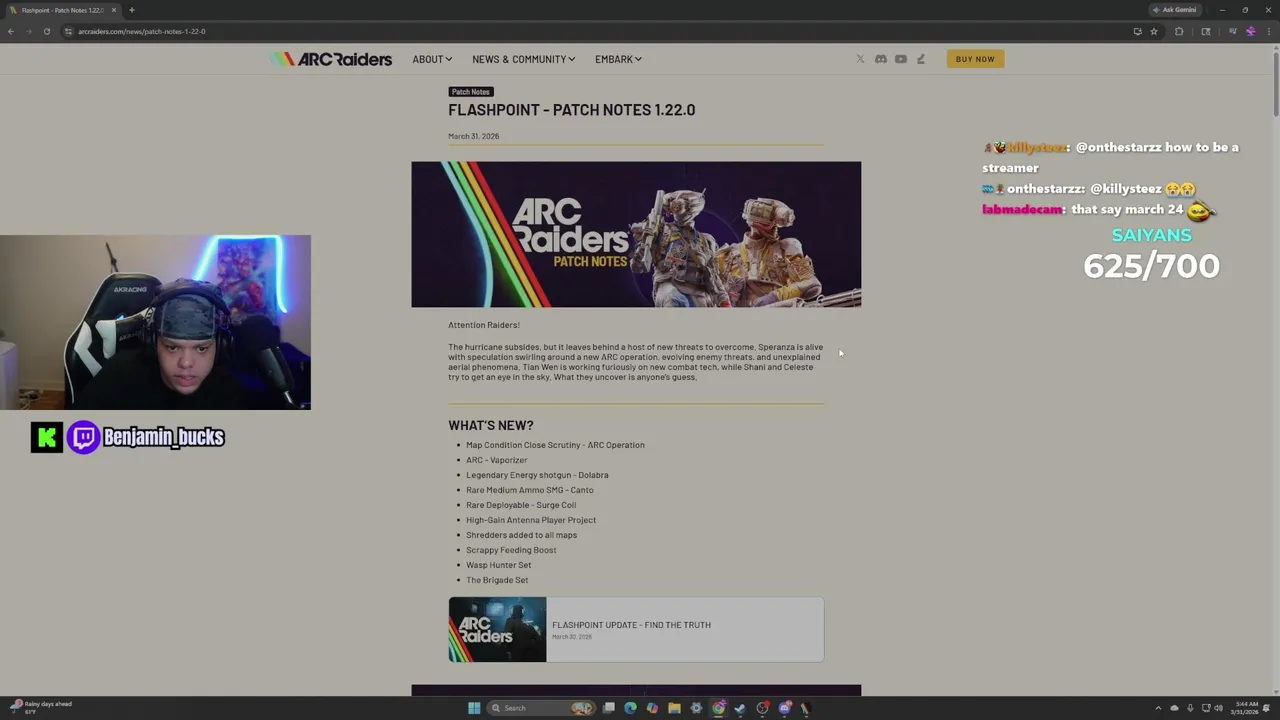
Task: Open the taskbar clock and date
Action: click(1246, 708)
